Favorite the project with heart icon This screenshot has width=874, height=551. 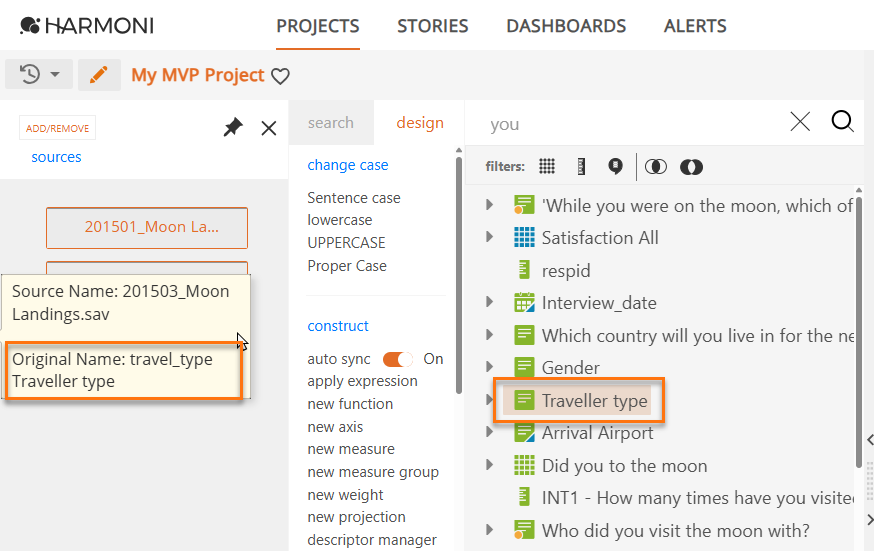coord(280,76)
